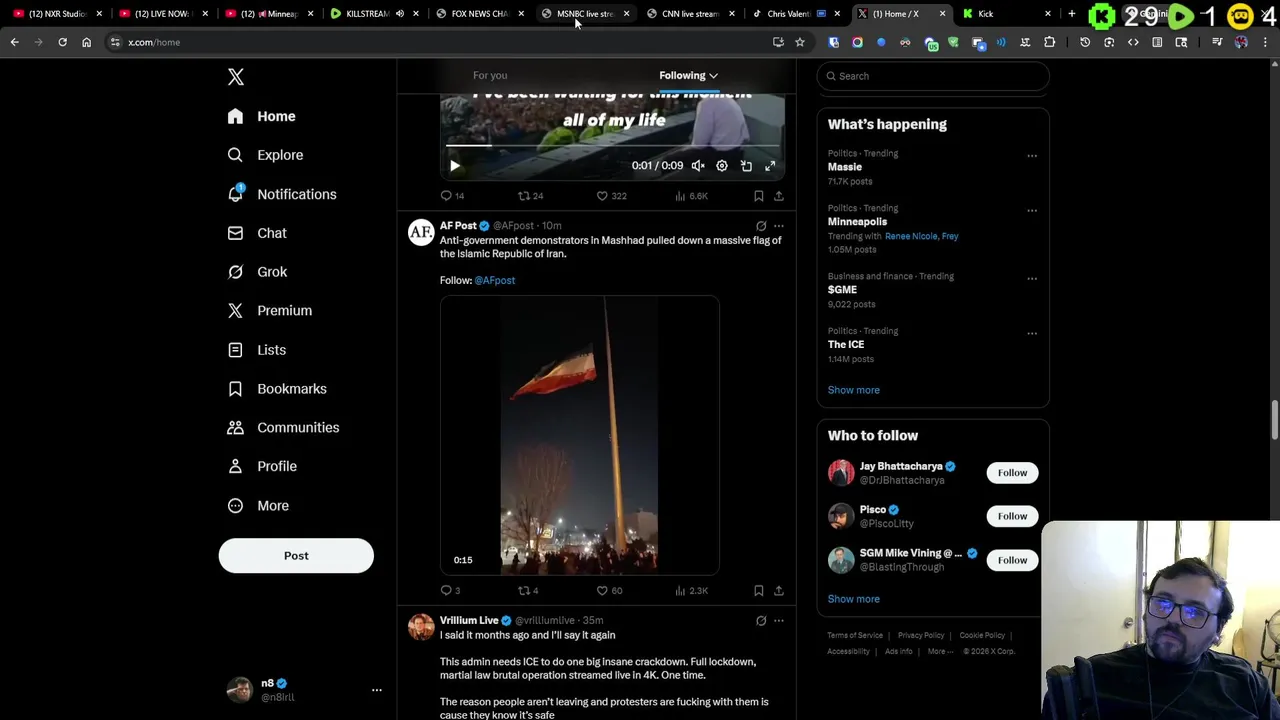
Task: Open account options next to n8
Action: [x=377, y=690]
